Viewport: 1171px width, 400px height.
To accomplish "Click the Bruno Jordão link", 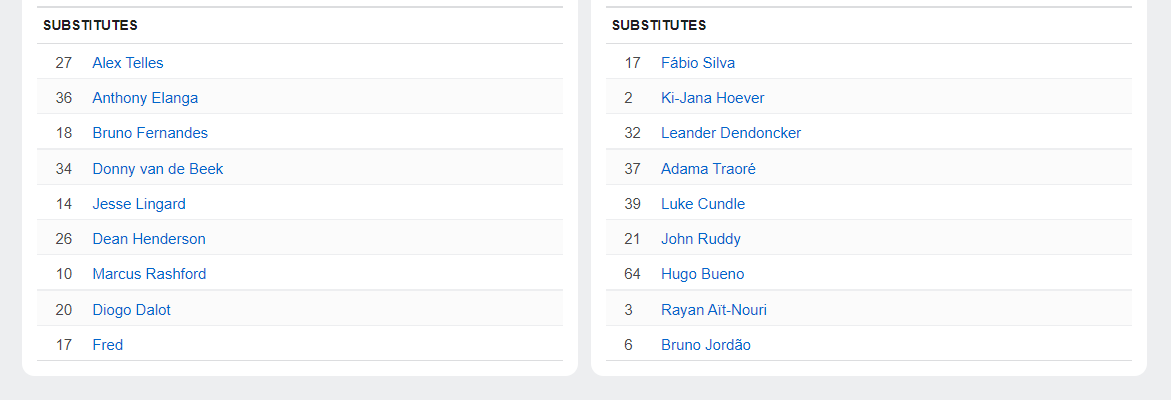I will click(706, 345).
